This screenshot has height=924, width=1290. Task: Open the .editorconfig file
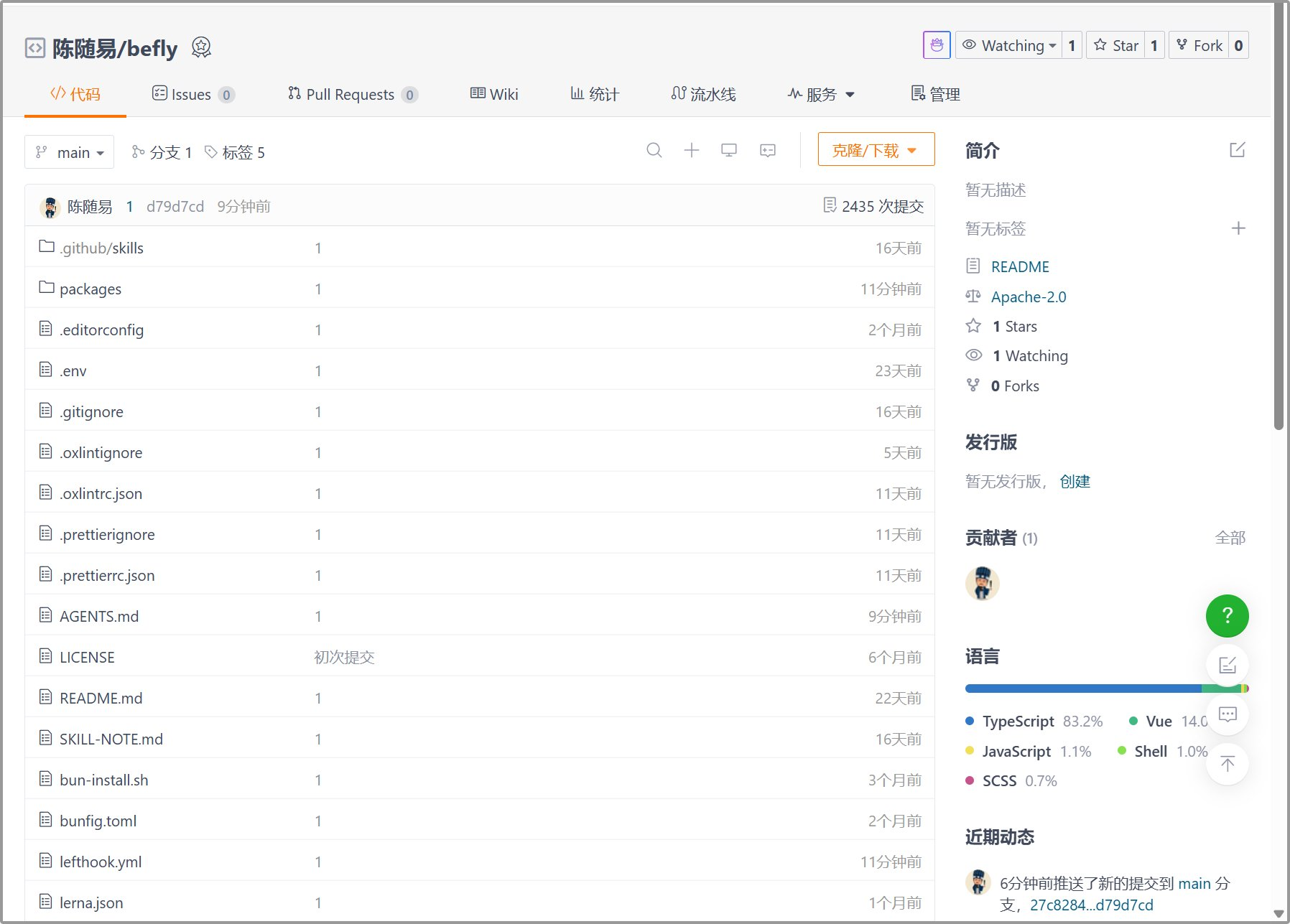[x=101, y=330]
